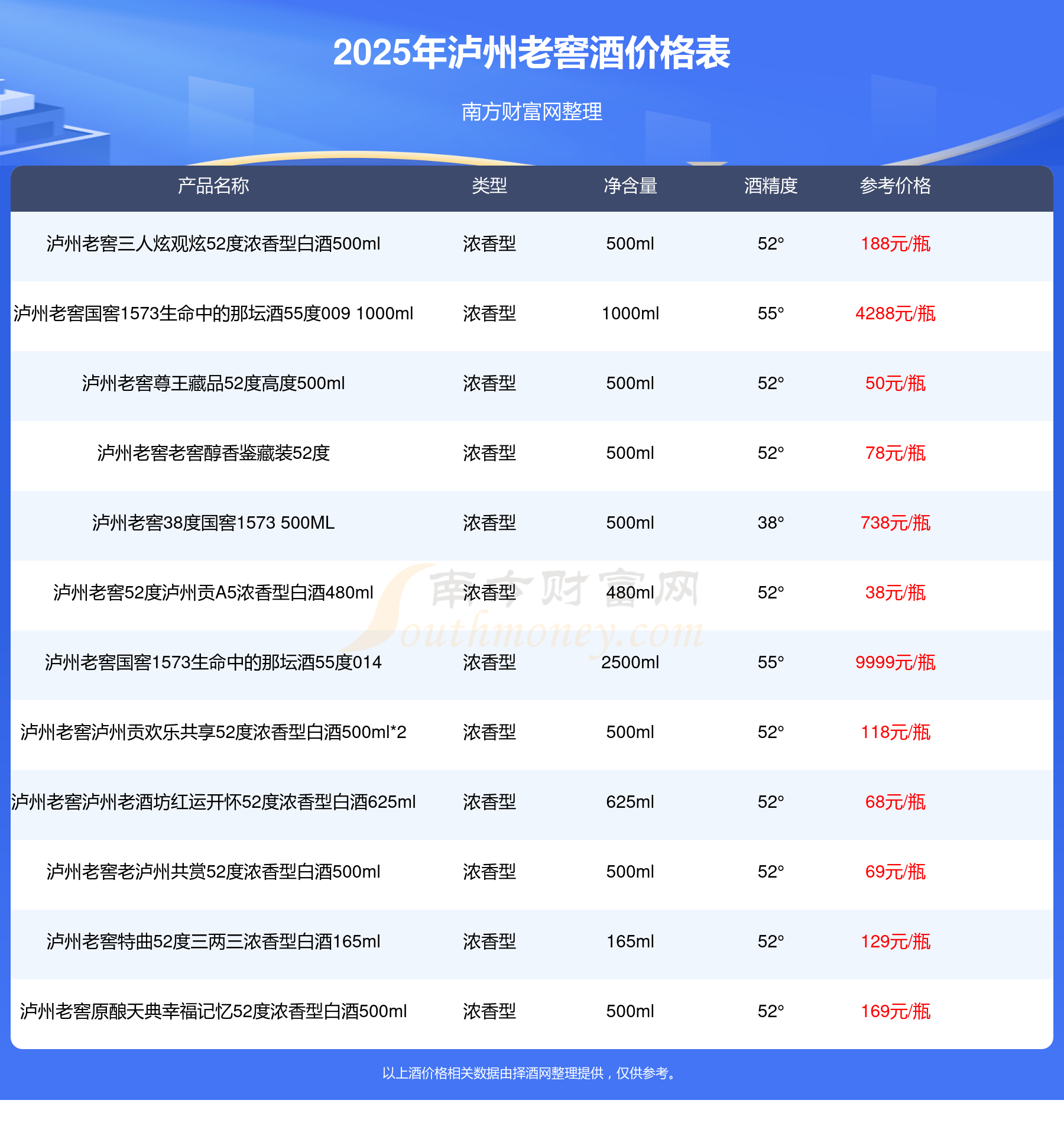Screen dimensions: 1064x1126
Task: Click the 69元/瓶 price
Action: click(x=896, y=872)
